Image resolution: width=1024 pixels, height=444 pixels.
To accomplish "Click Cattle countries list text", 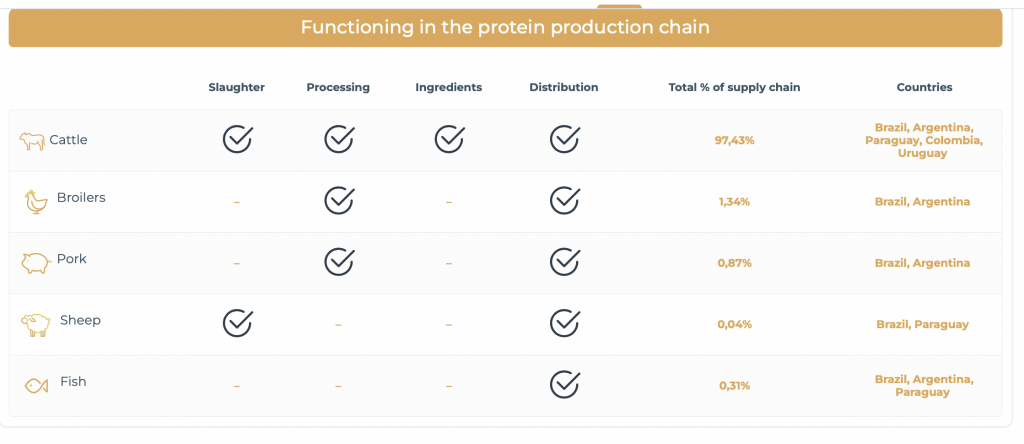I will tap(924, 140).
